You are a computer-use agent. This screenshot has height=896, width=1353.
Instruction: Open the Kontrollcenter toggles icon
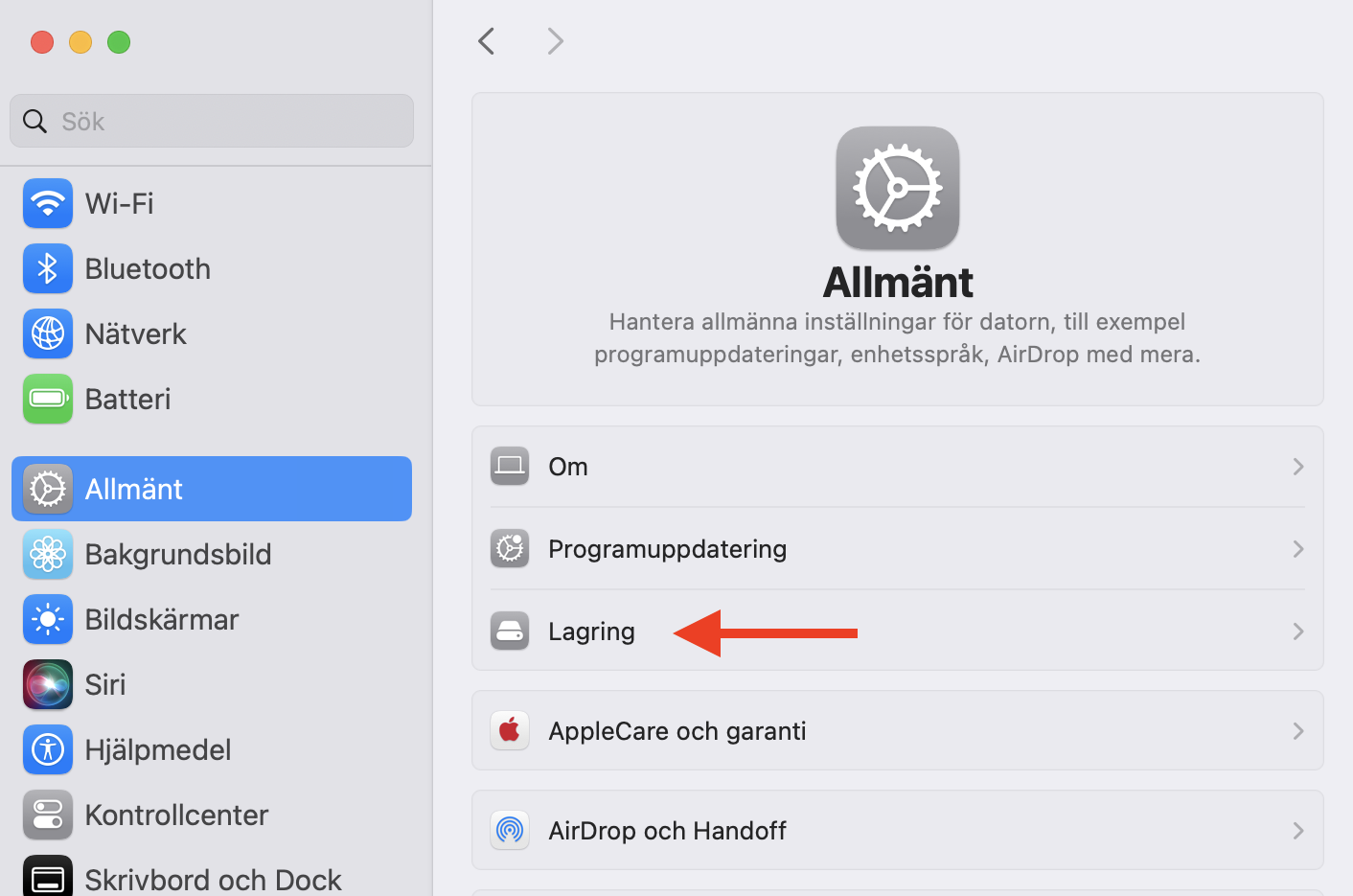(x=48, y=815)
